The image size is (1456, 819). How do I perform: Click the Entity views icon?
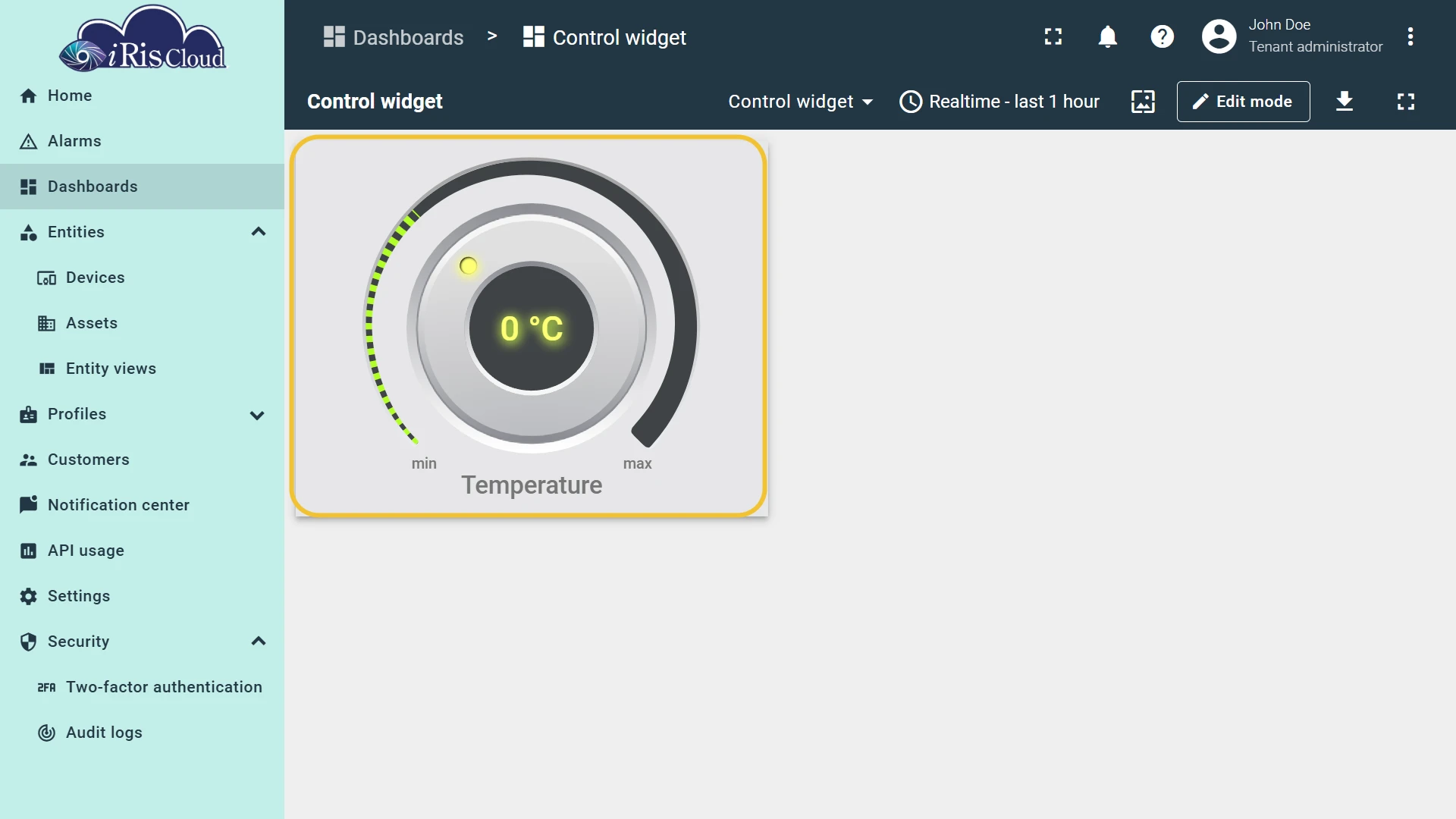tap(46, 369)
